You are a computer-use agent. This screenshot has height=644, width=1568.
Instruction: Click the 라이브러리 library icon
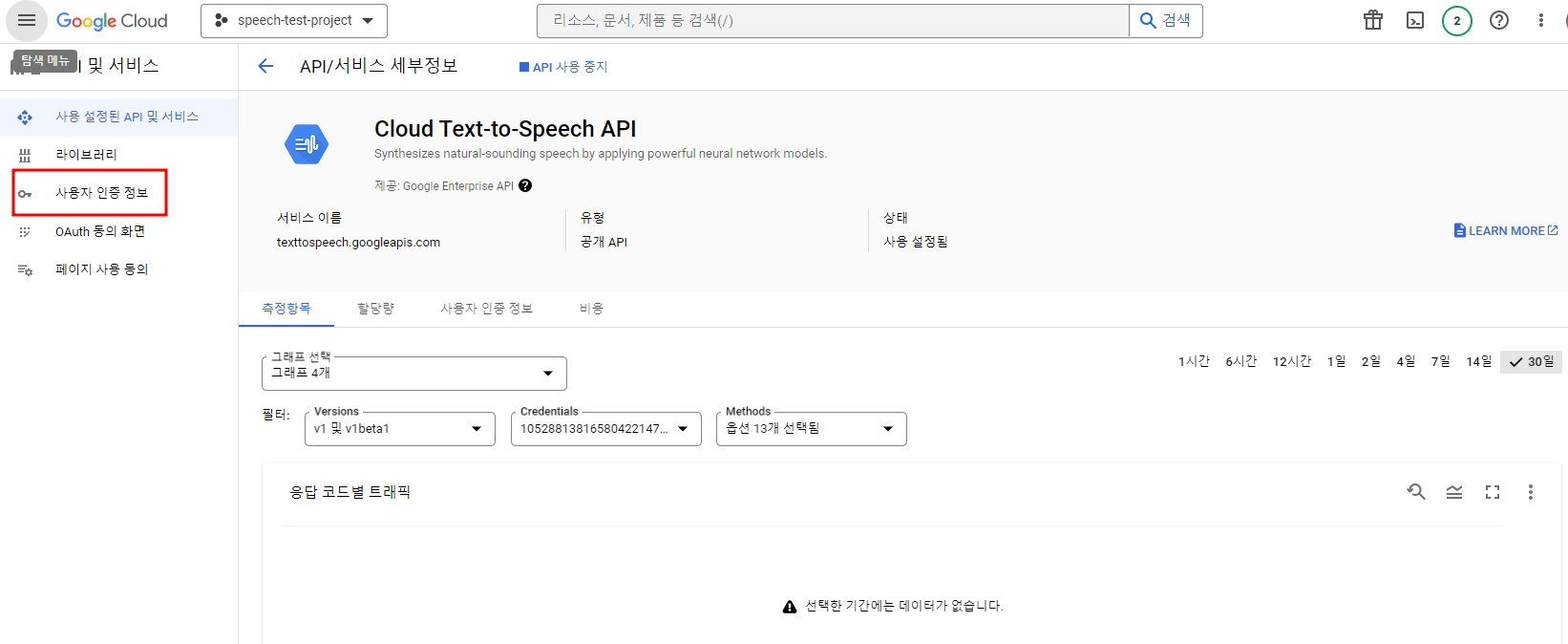point(25,155)
